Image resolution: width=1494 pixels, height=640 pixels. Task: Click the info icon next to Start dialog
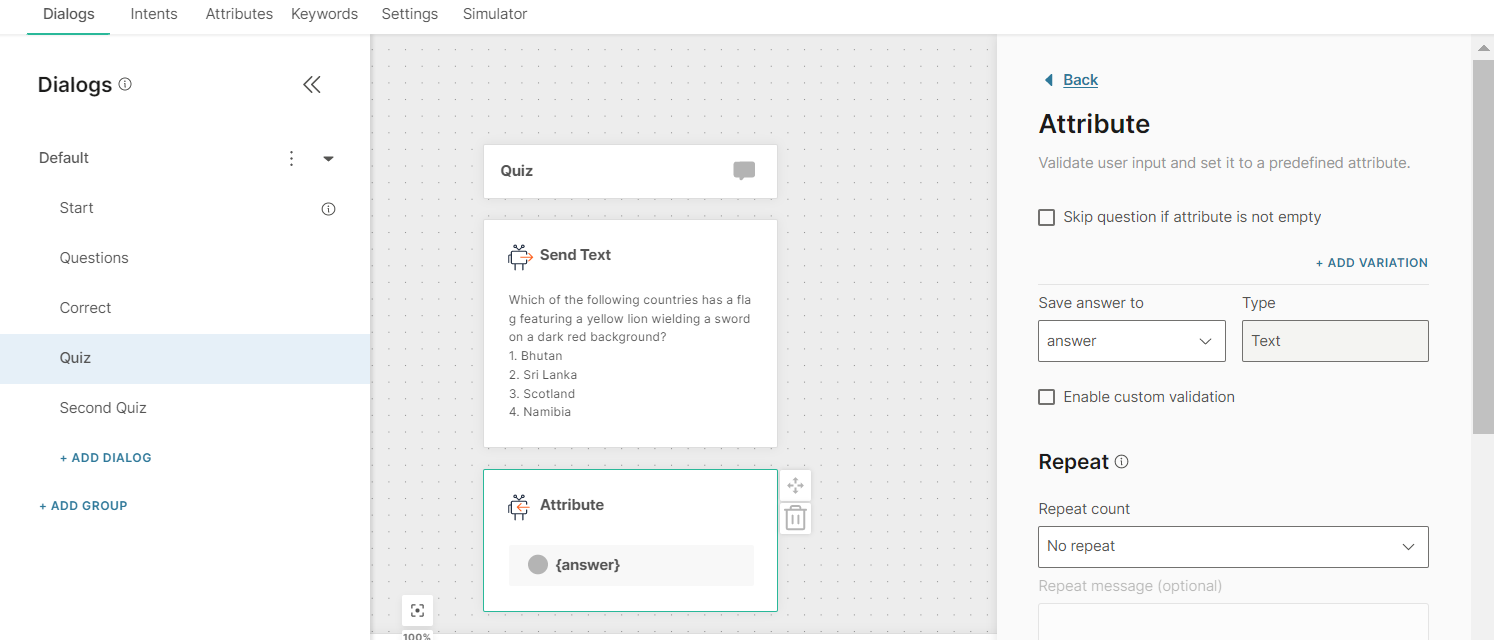(328, 209)
